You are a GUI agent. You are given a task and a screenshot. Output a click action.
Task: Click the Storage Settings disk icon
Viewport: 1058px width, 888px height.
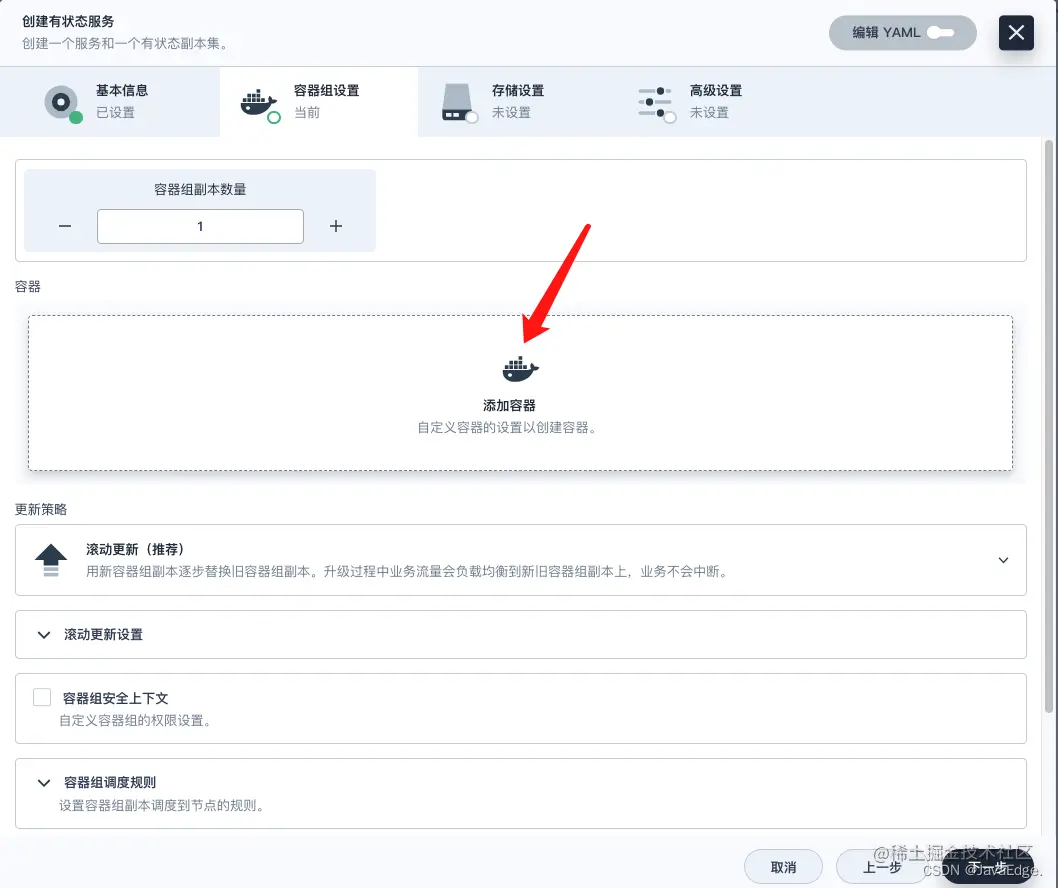coord(459,103)
